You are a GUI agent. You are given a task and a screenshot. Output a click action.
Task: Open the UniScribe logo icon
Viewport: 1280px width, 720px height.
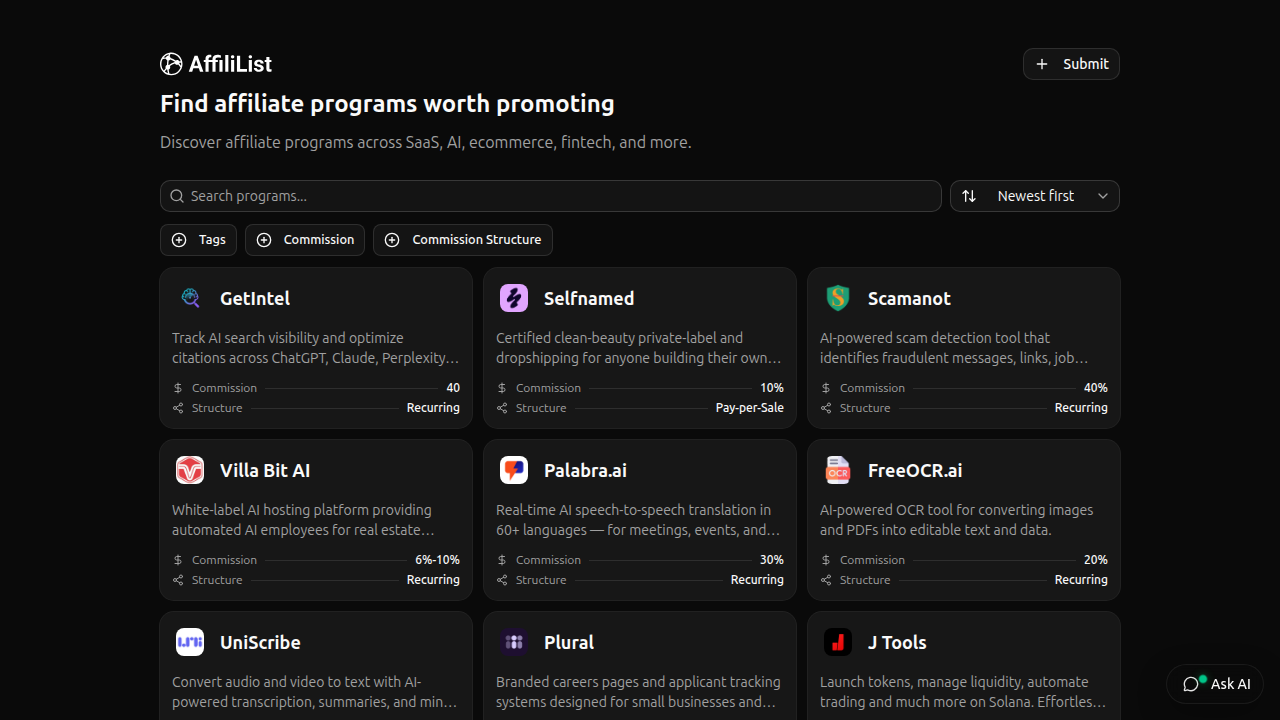pyautogui.click(x=190, y=642)
